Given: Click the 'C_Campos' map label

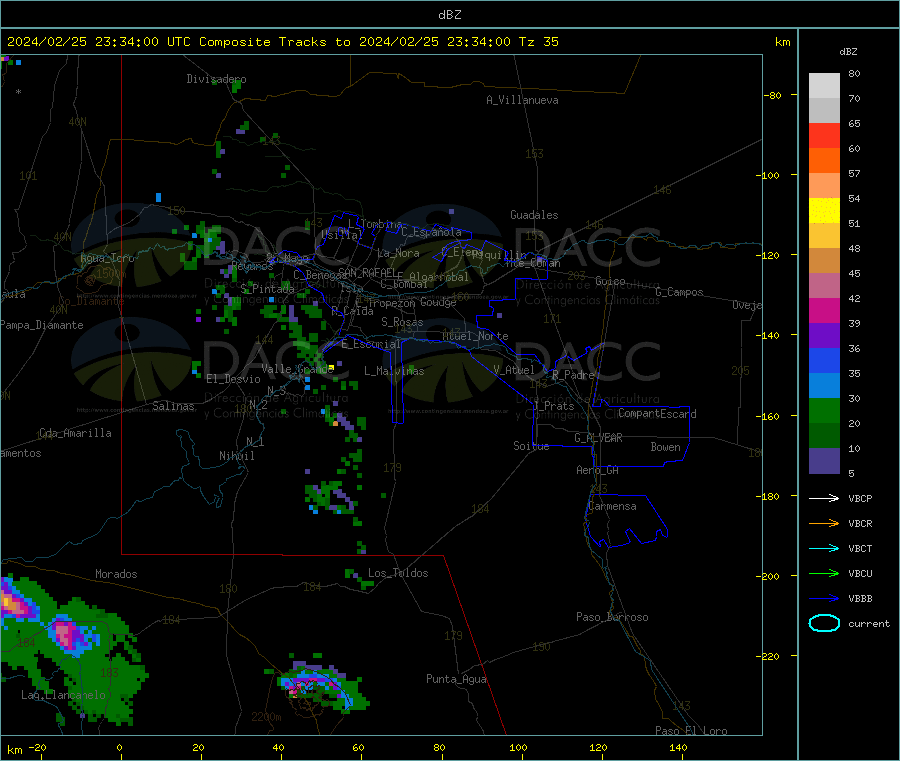Looking at the screenshot, I should 680,292.
